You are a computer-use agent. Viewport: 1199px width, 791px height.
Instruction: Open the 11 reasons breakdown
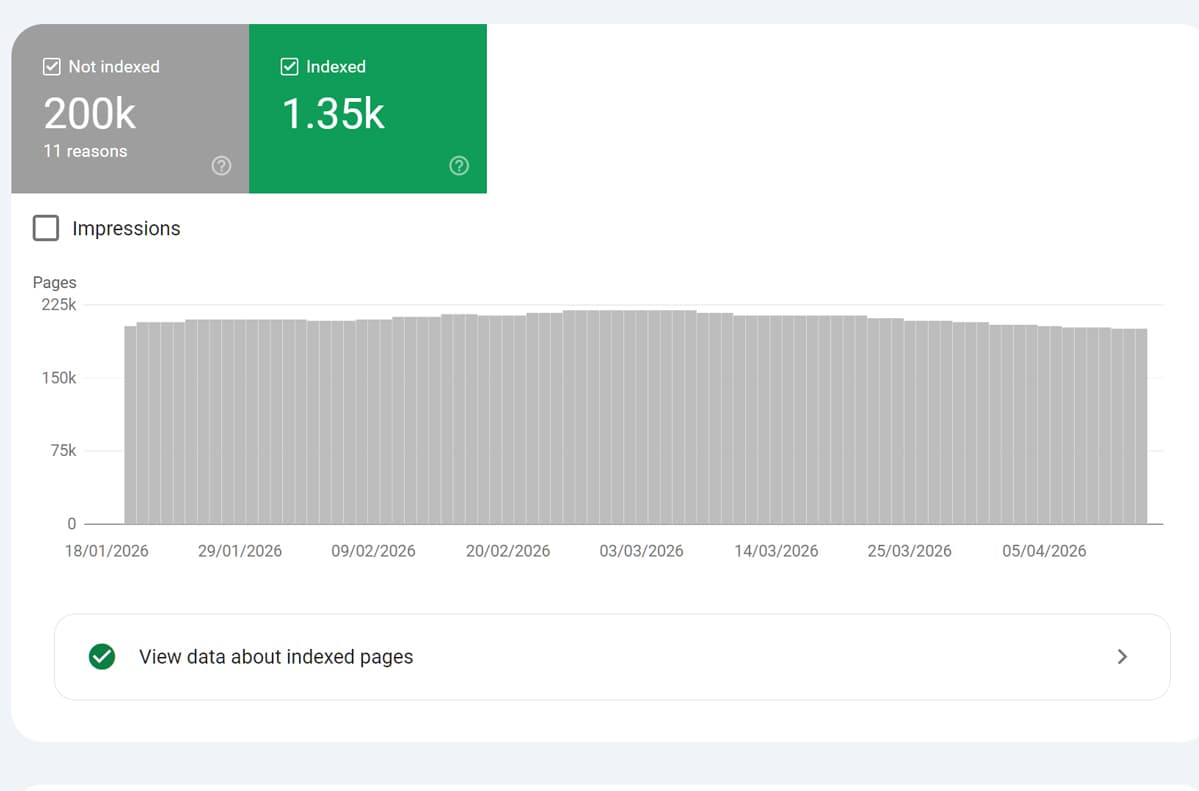tap(85, 151)
